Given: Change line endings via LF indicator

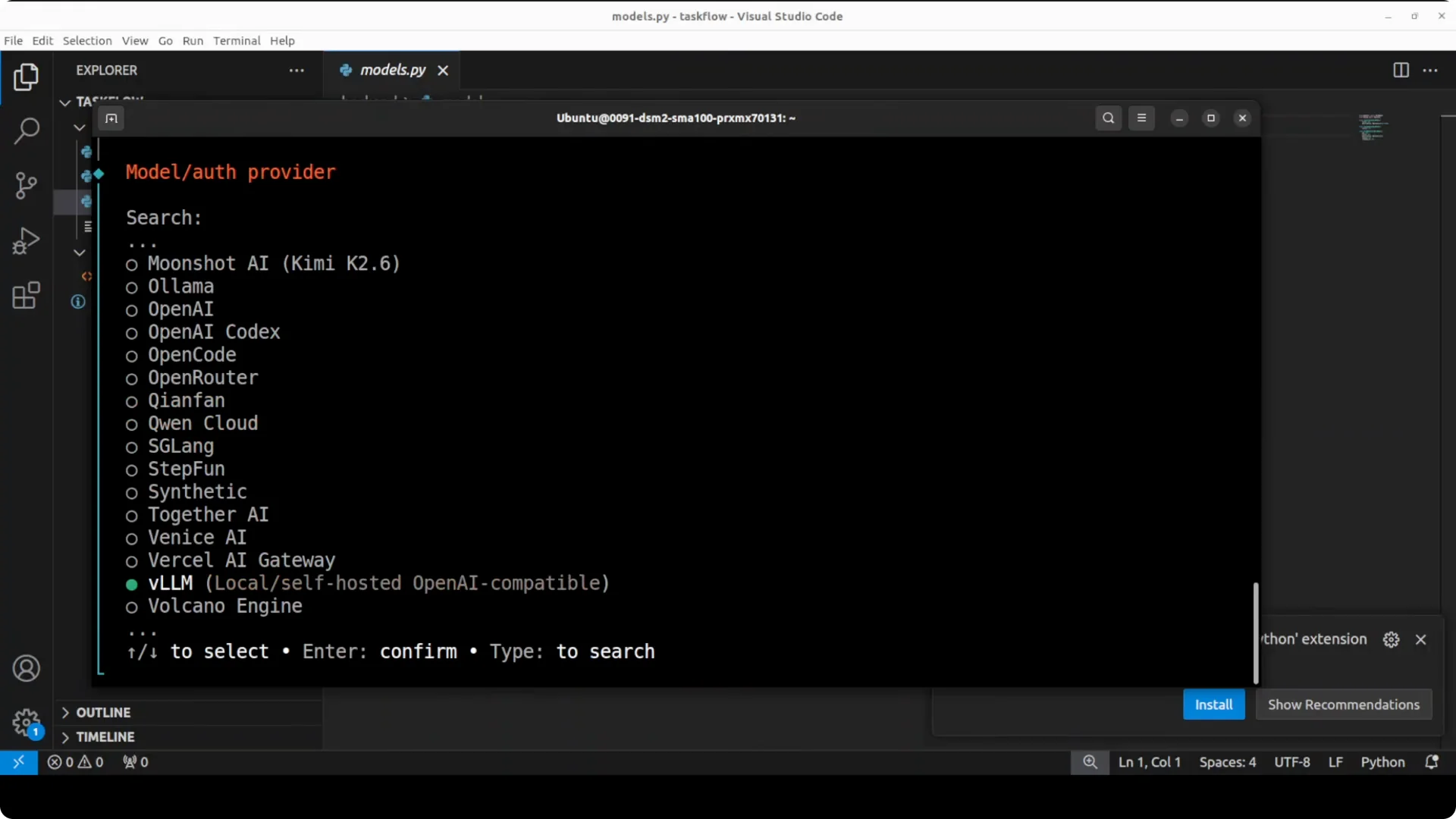Looking at the screenshot, I should coord(1335,762).
